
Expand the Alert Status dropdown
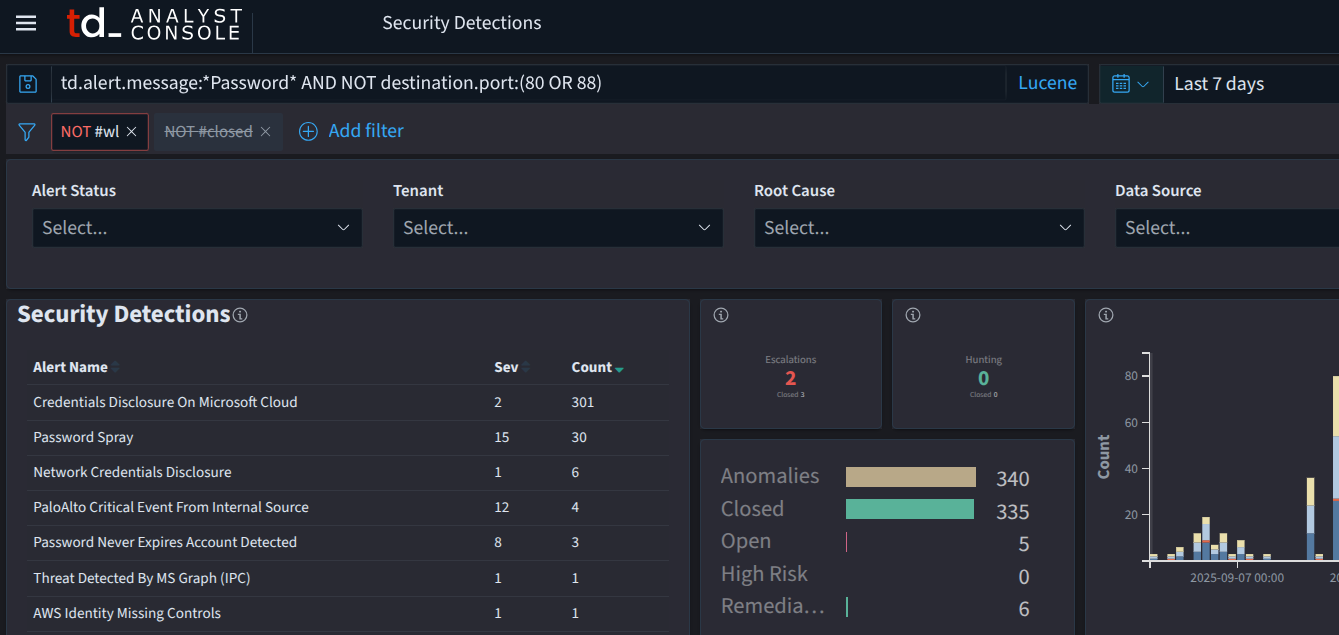pyautogui.click(x=197, y=228)
